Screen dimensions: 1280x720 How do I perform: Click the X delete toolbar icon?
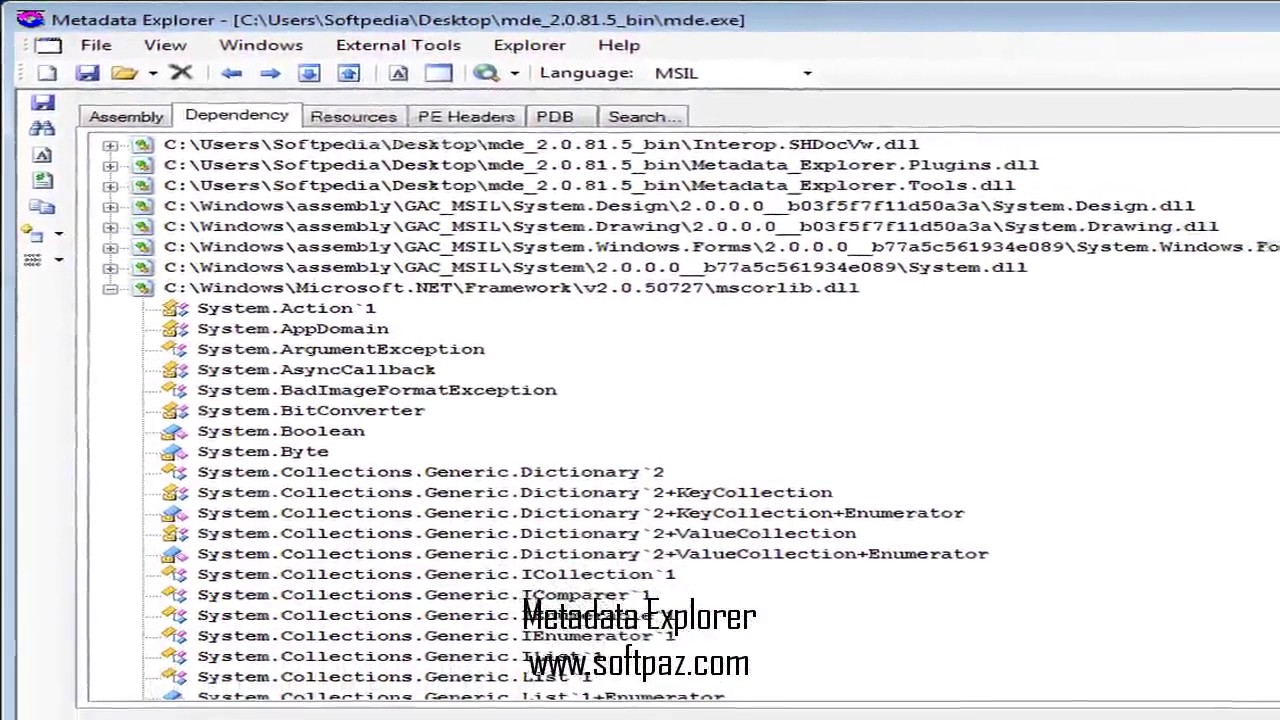(x=181, y=73)
